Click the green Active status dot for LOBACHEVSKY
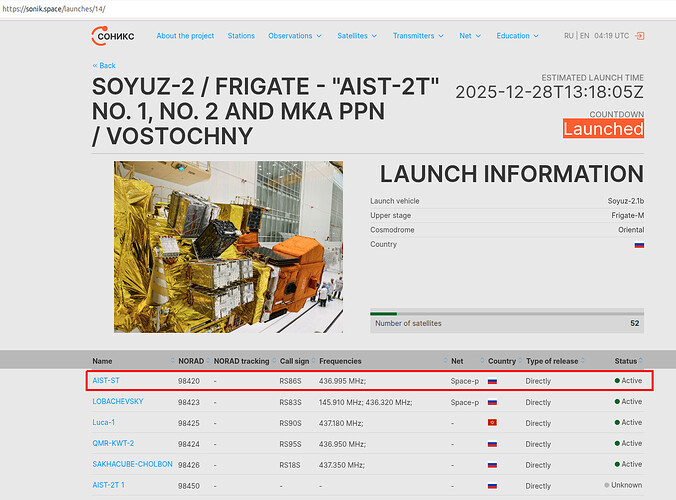 [x=617, y=402]
